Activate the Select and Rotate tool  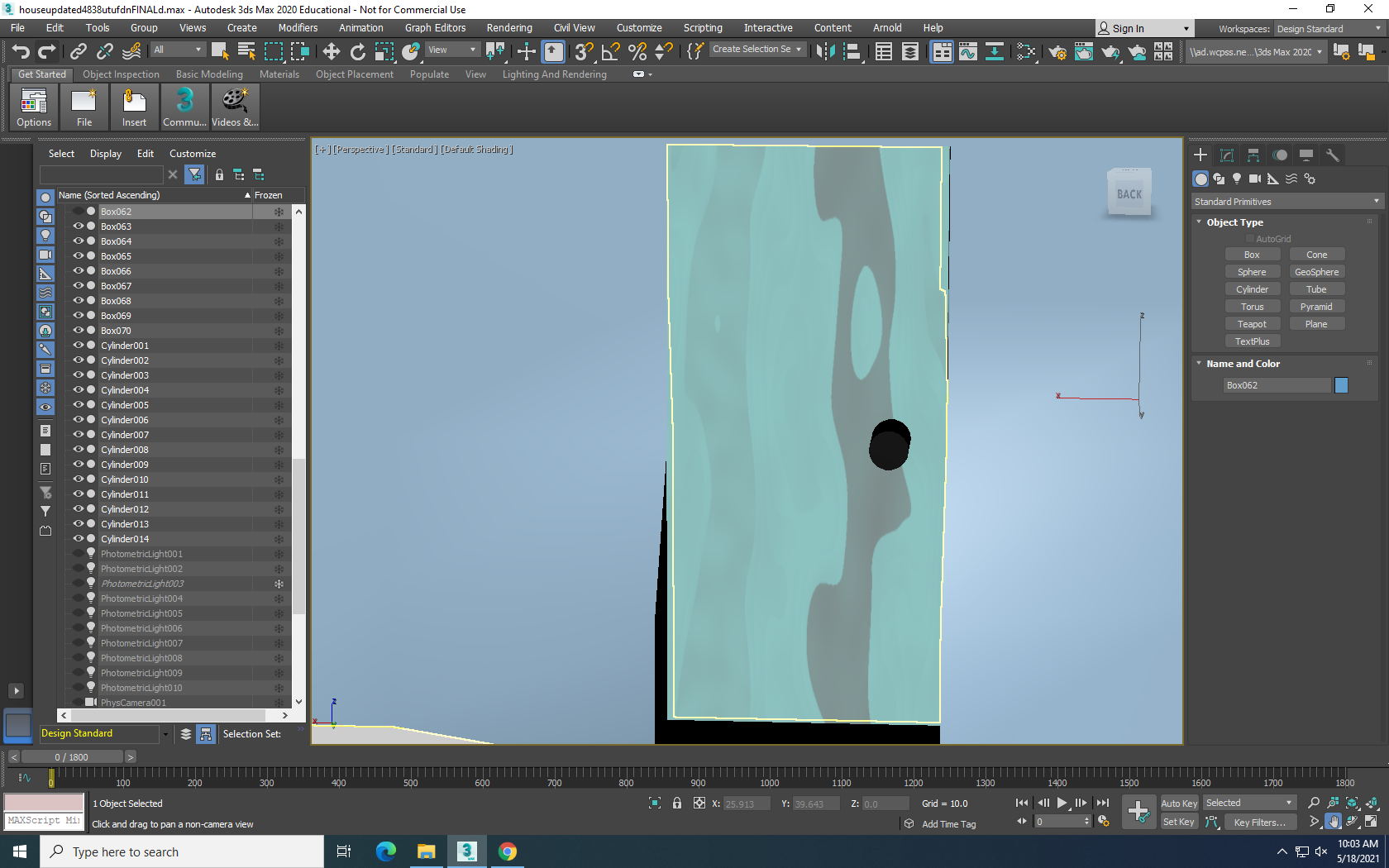358,51
